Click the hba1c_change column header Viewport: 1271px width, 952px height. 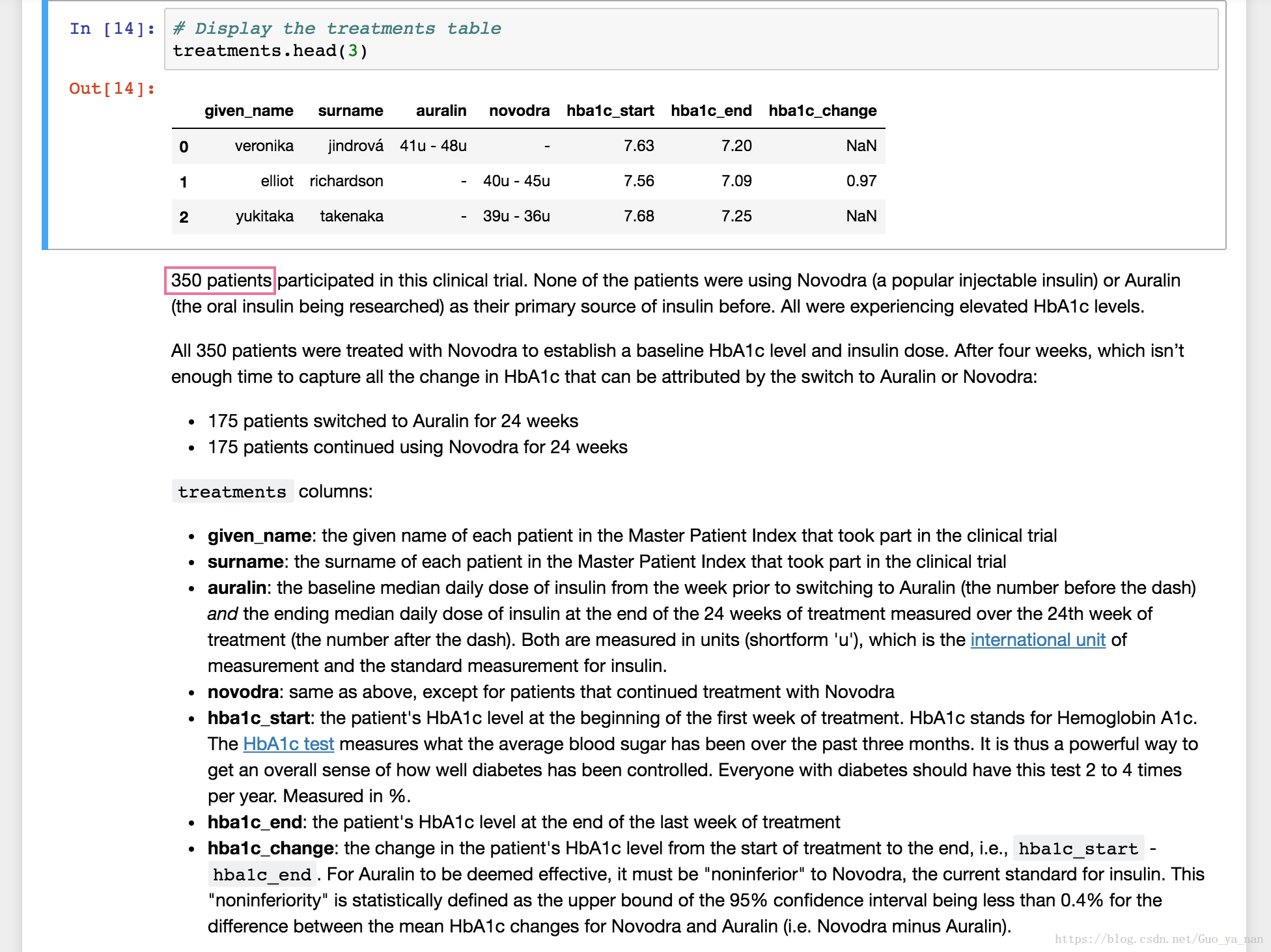pos(822,111)
